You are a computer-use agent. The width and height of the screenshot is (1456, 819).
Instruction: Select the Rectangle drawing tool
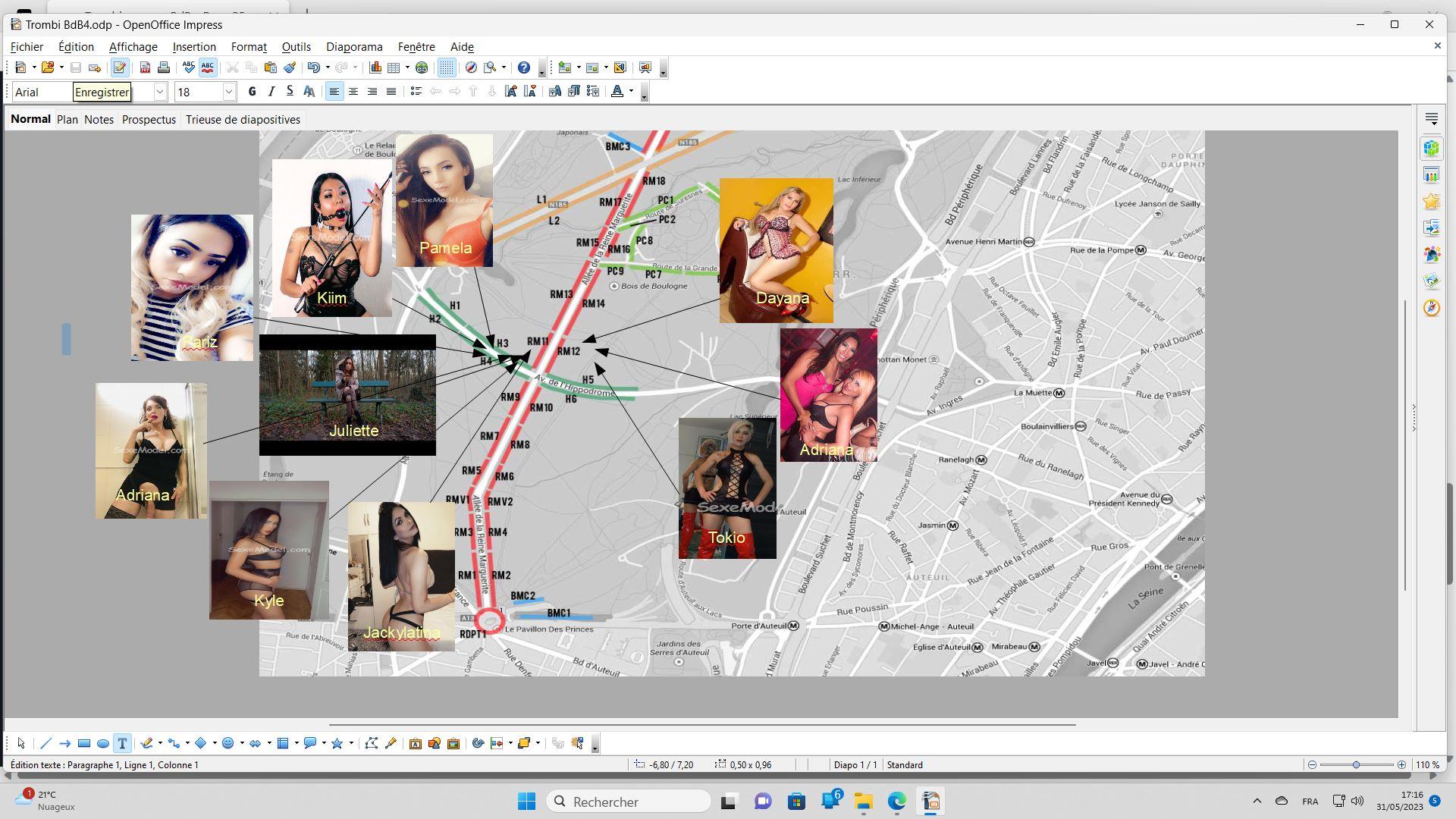click(83, 744)
